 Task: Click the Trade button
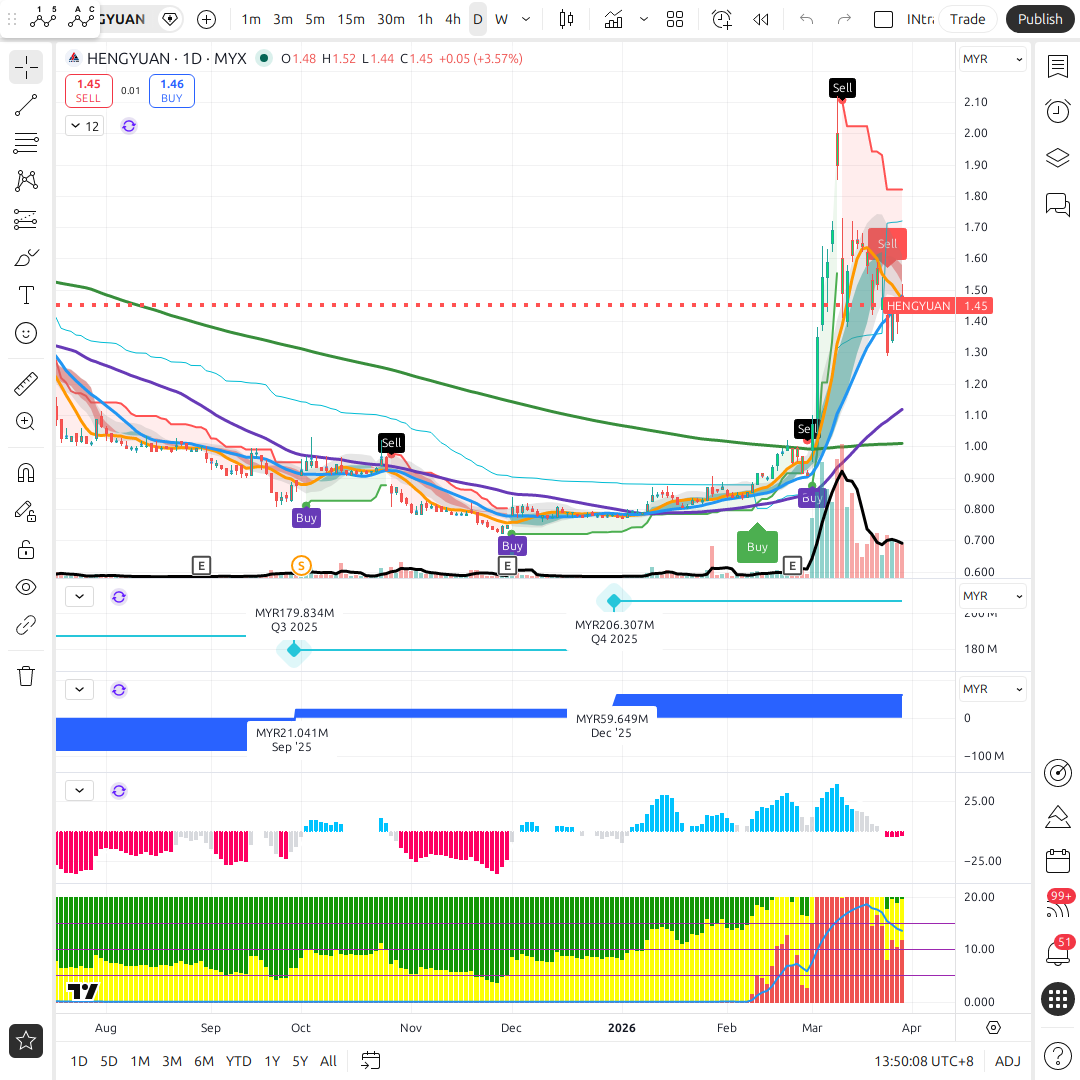[x=967, y=19]
